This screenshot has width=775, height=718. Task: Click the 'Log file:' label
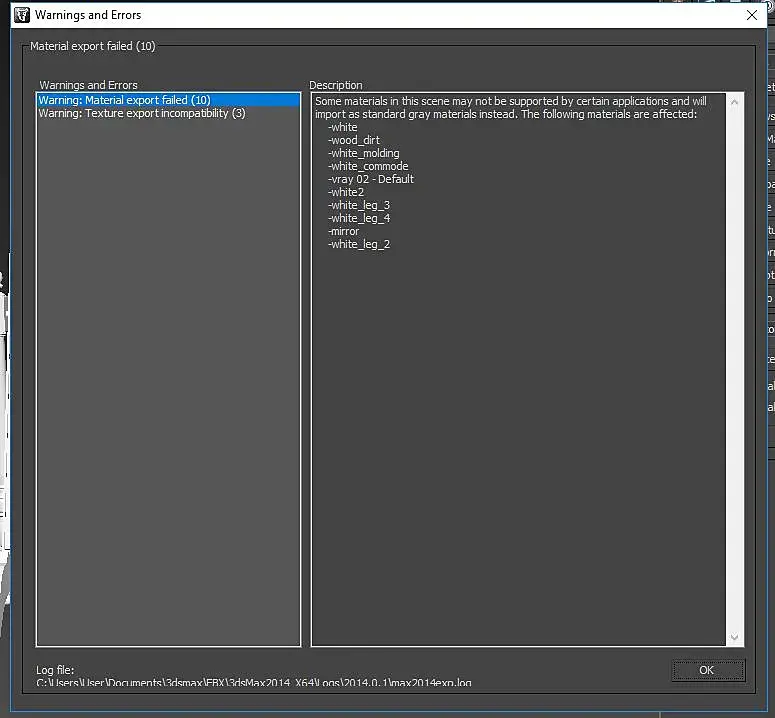point(55,670)
